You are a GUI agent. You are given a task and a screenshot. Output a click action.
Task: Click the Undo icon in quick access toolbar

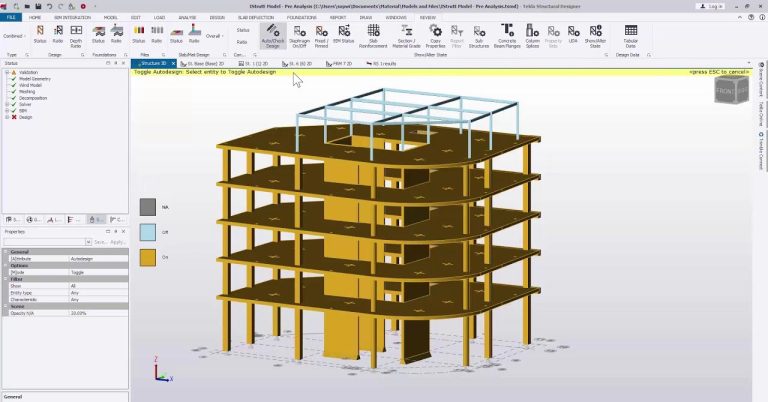tap(49, 6)
